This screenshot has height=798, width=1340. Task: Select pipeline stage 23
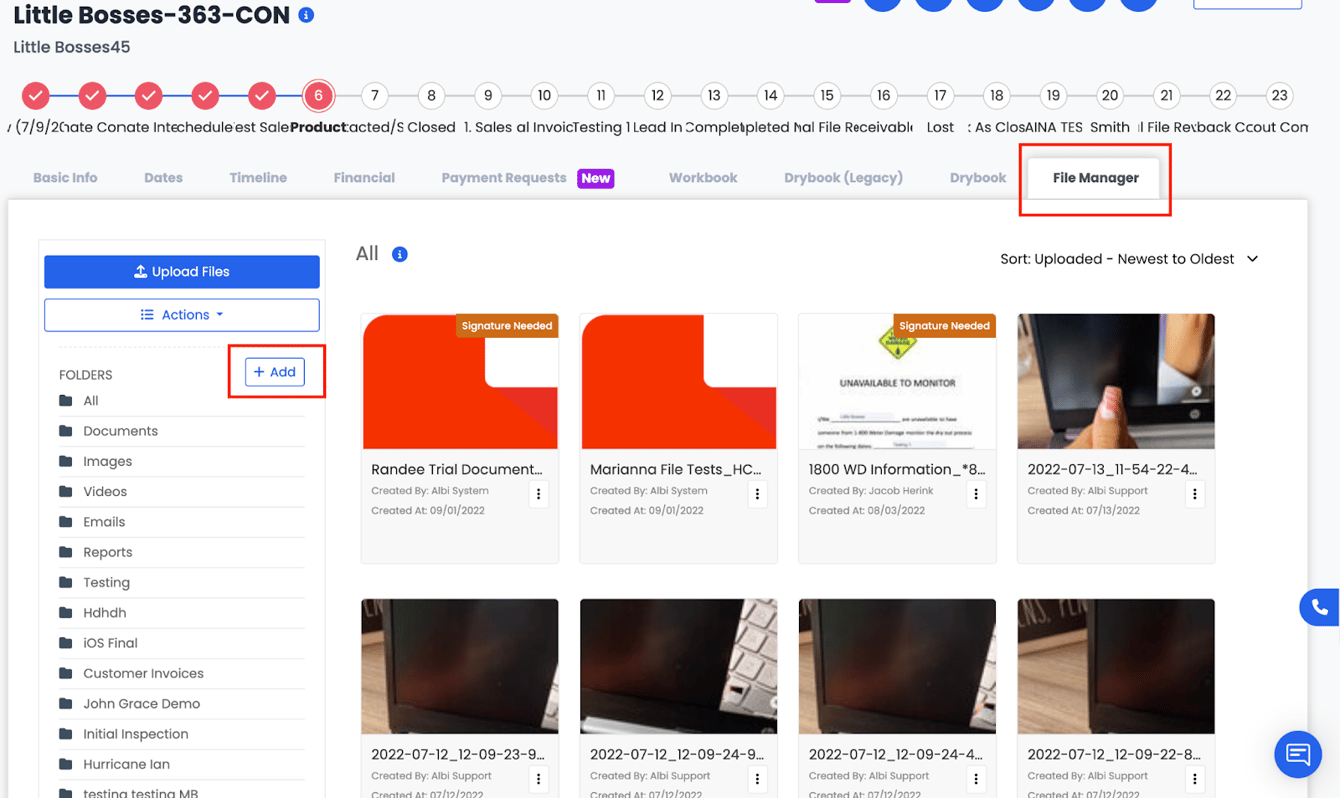pyautogui.click(x=1279, y=96)
